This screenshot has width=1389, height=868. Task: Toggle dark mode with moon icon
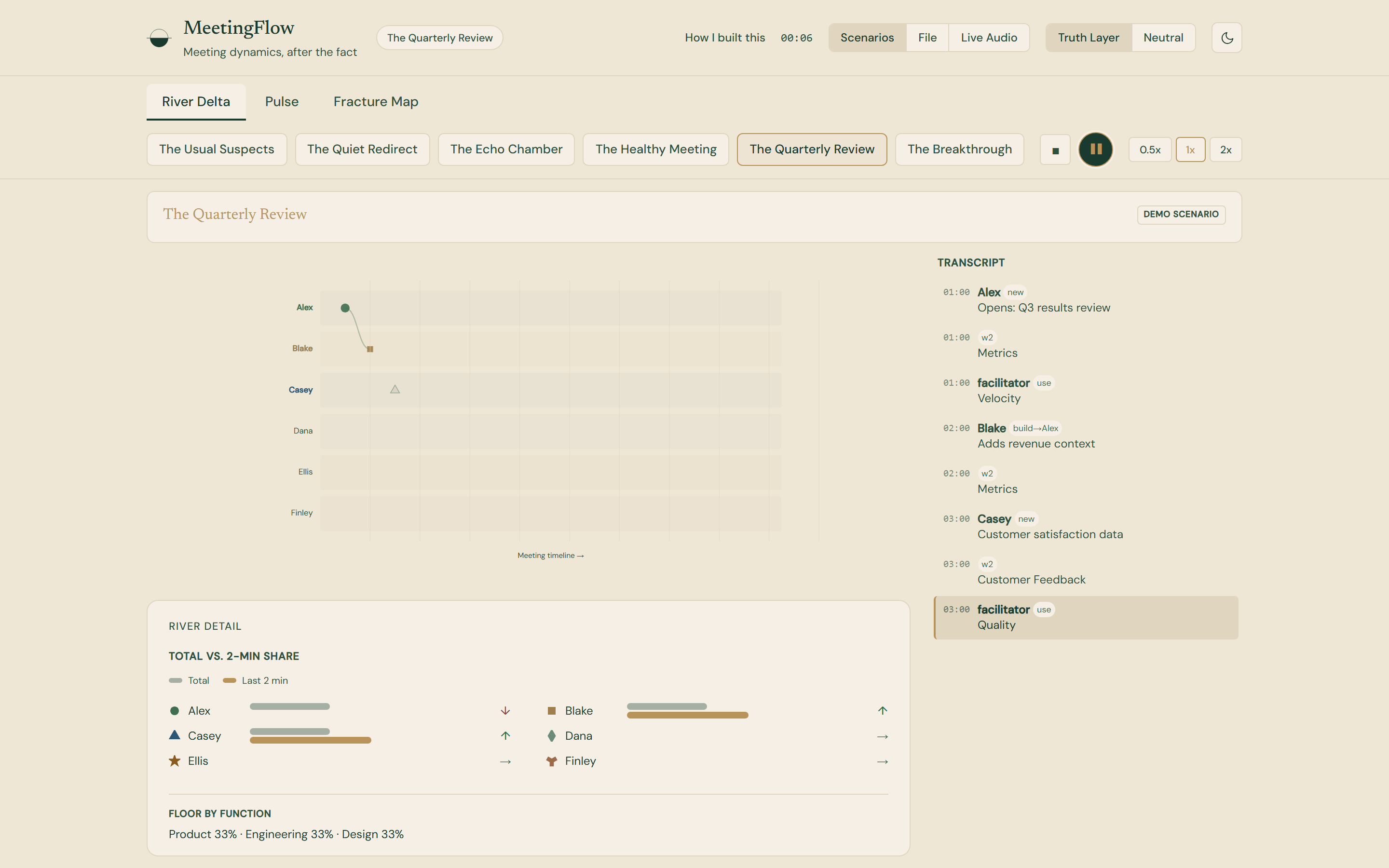click(1226, 38)
